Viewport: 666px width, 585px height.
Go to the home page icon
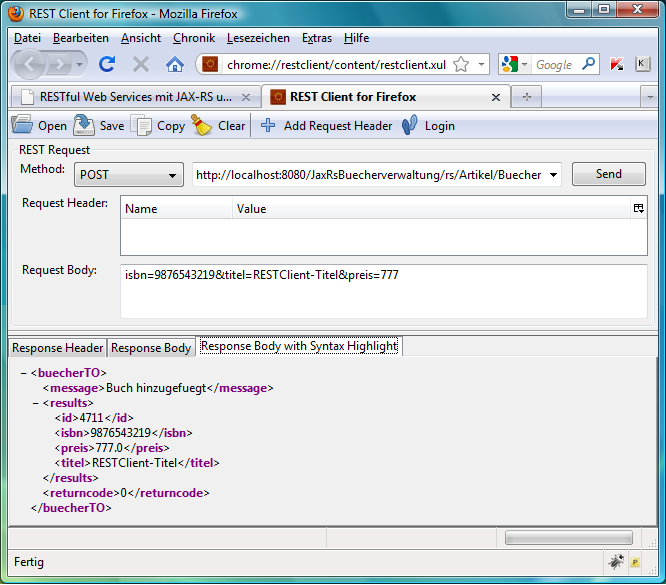pos(175,65)
